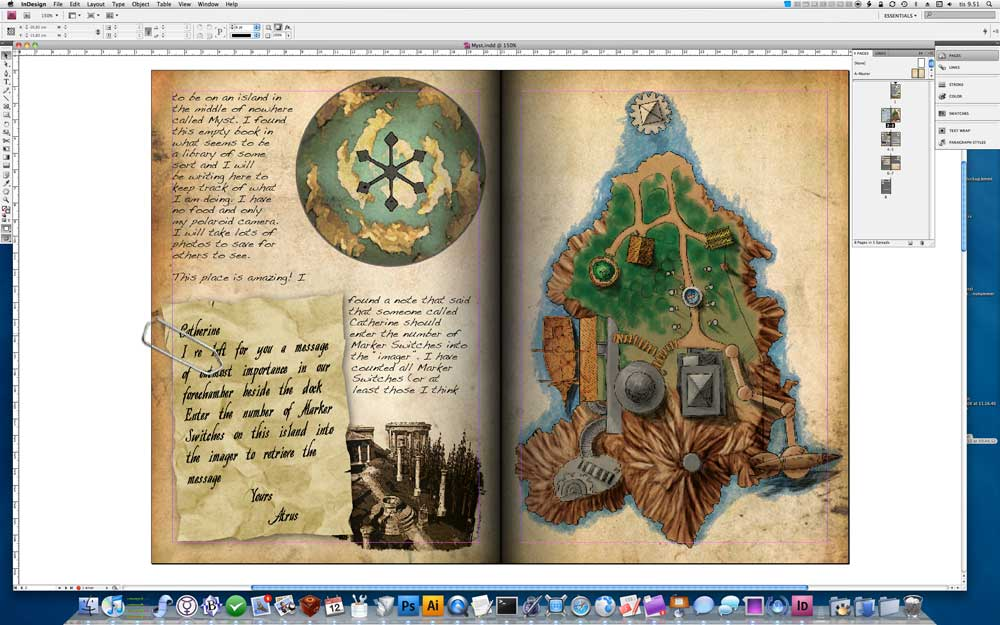Click the search field in the application bar
The image size is (1000, 625).
click(x=960, y=15)
